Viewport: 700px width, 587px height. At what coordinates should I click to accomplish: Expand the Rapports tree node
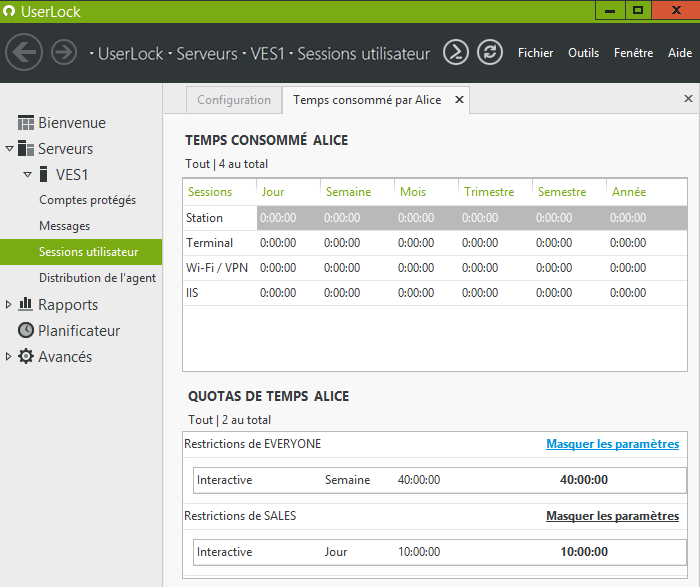click(x=8, y=304)
